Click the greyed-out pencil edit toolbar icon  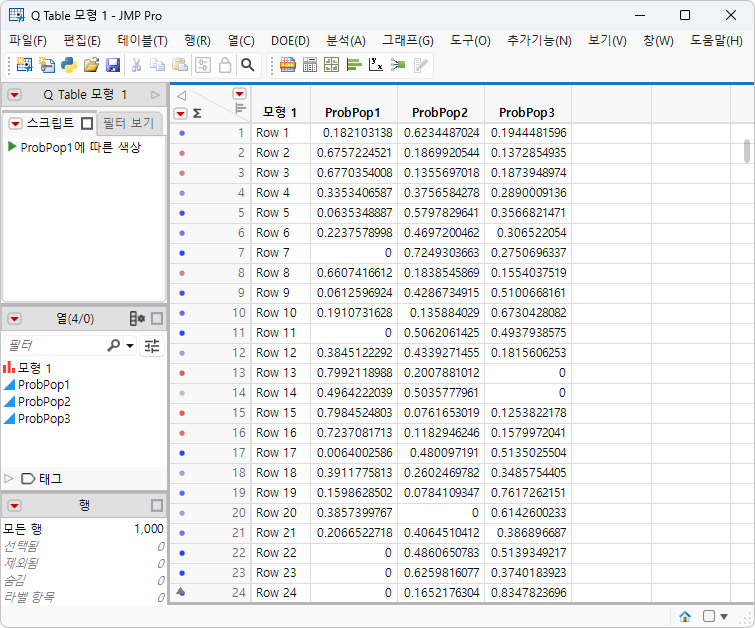420,65
